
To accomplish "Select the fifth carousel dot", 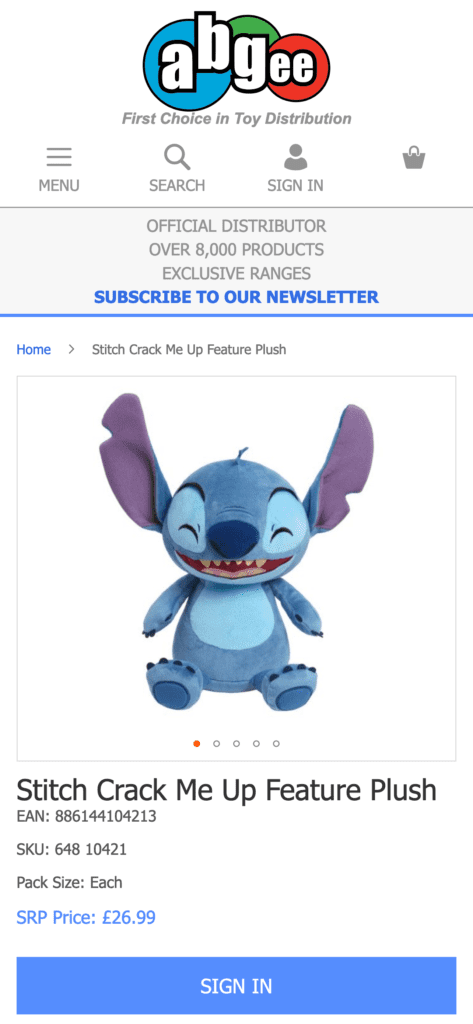I will tap(276, 743).
